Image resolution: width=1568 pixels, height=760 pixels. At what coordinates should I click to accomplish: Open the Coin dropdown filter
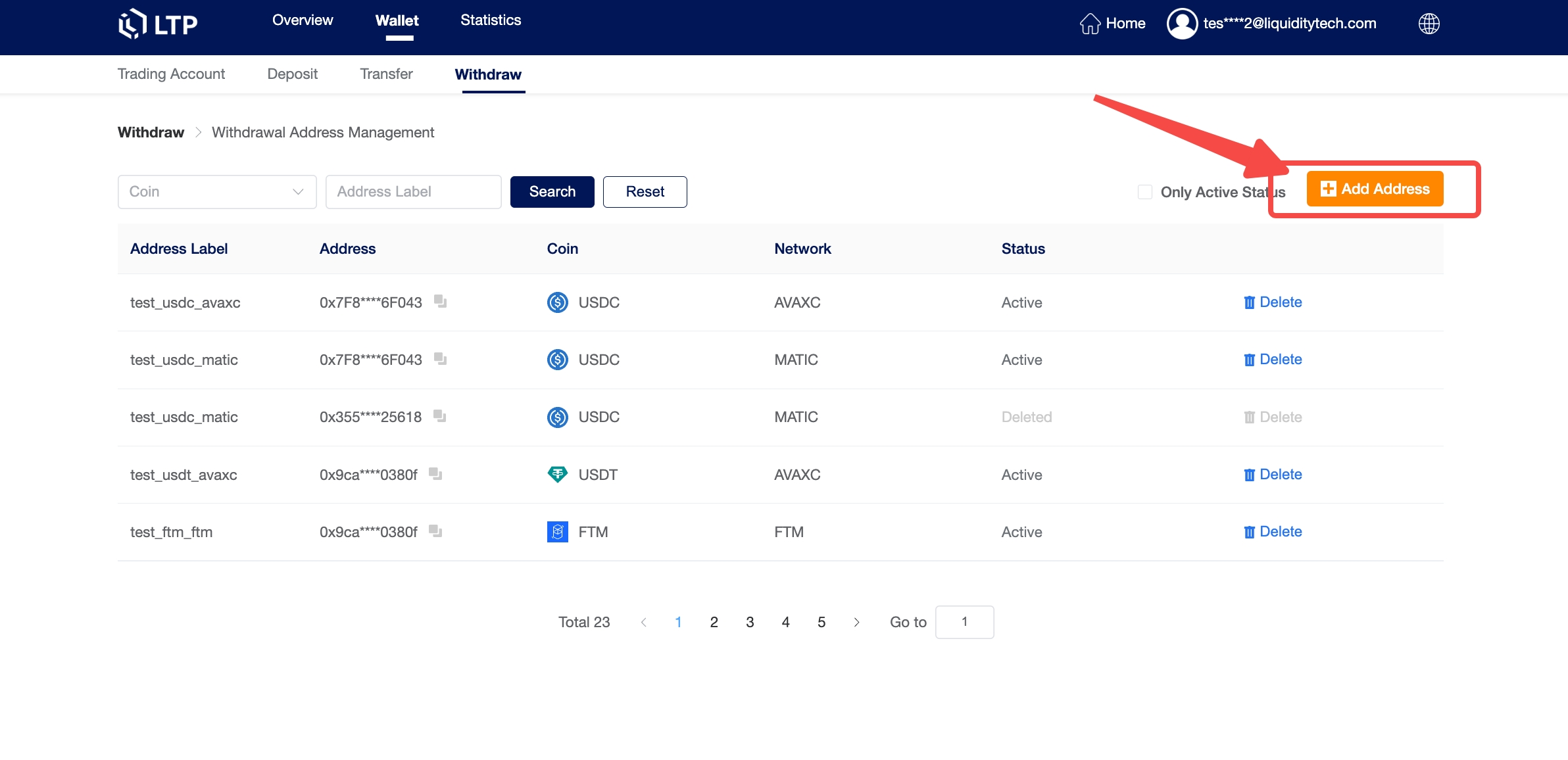217,192
